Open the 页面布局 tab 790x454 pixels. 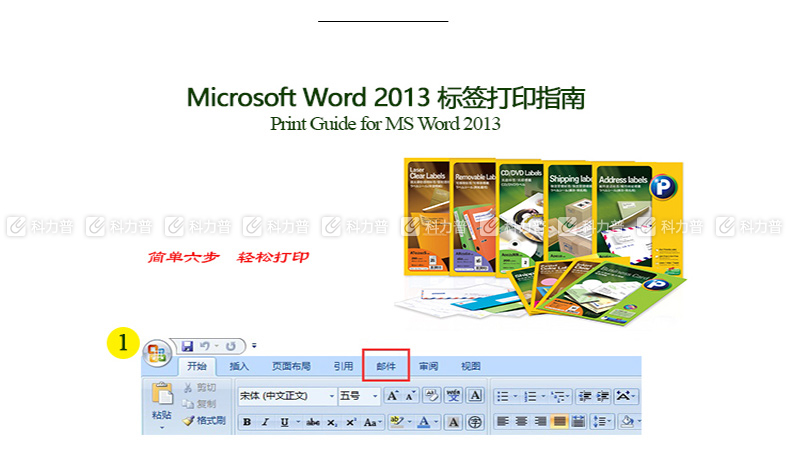[x=291, y=366]
